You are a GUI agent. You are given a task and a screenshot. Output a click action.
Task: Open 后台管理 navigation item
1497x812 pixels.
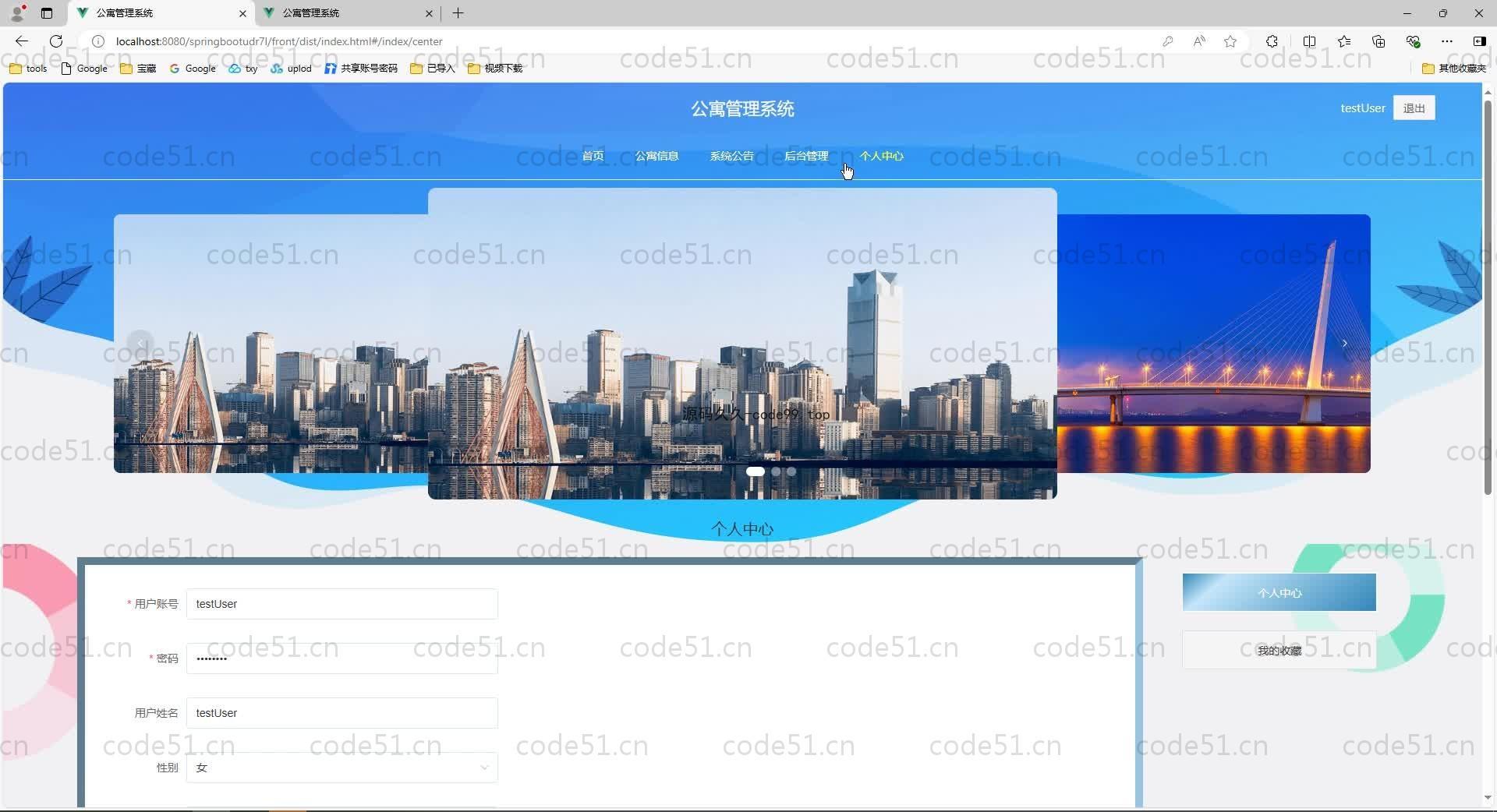806,156
